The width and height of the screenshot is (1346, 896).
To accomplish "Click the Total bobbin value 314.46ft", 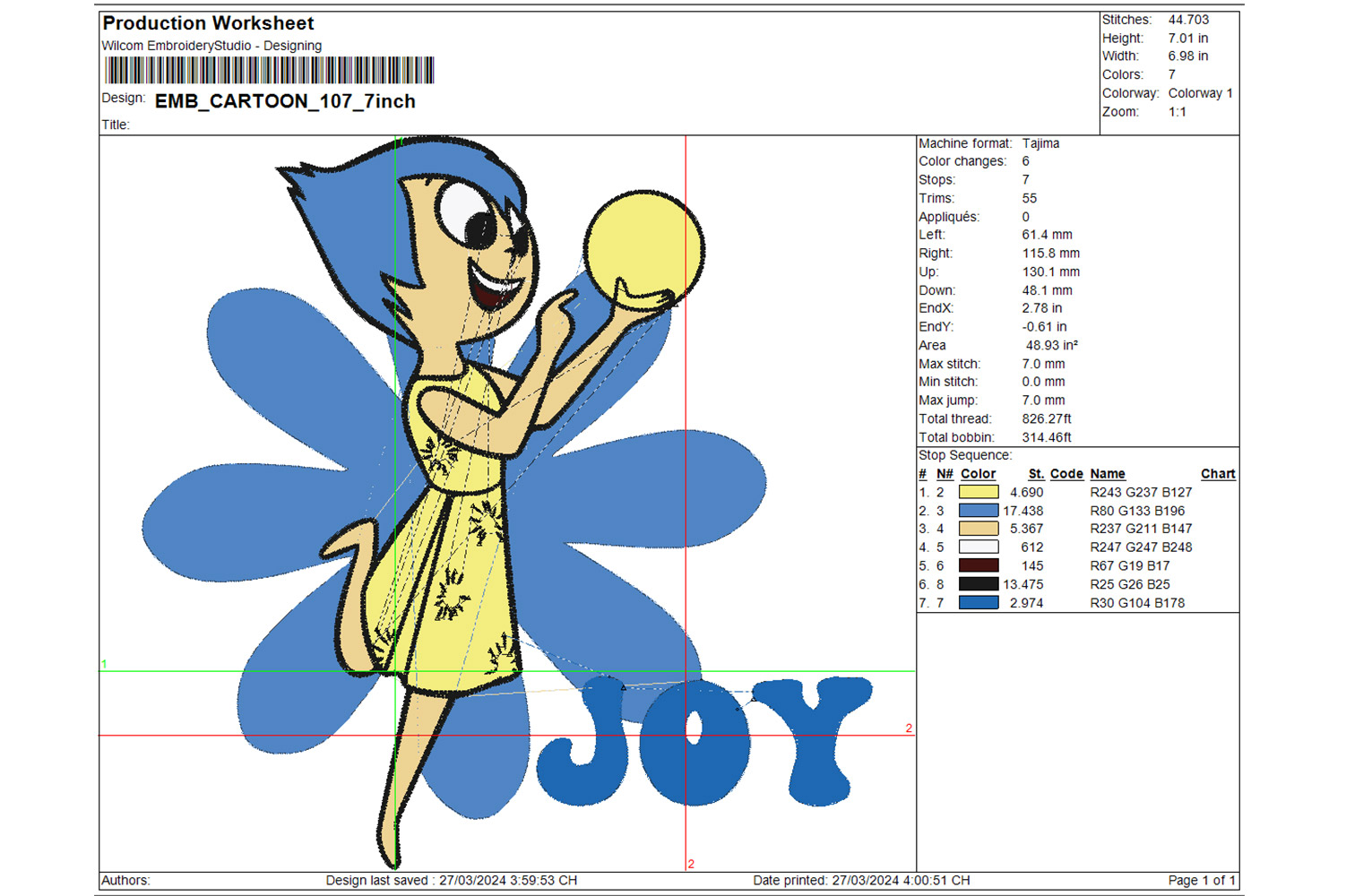I will pyautogui.click(x=1046, y=437).
